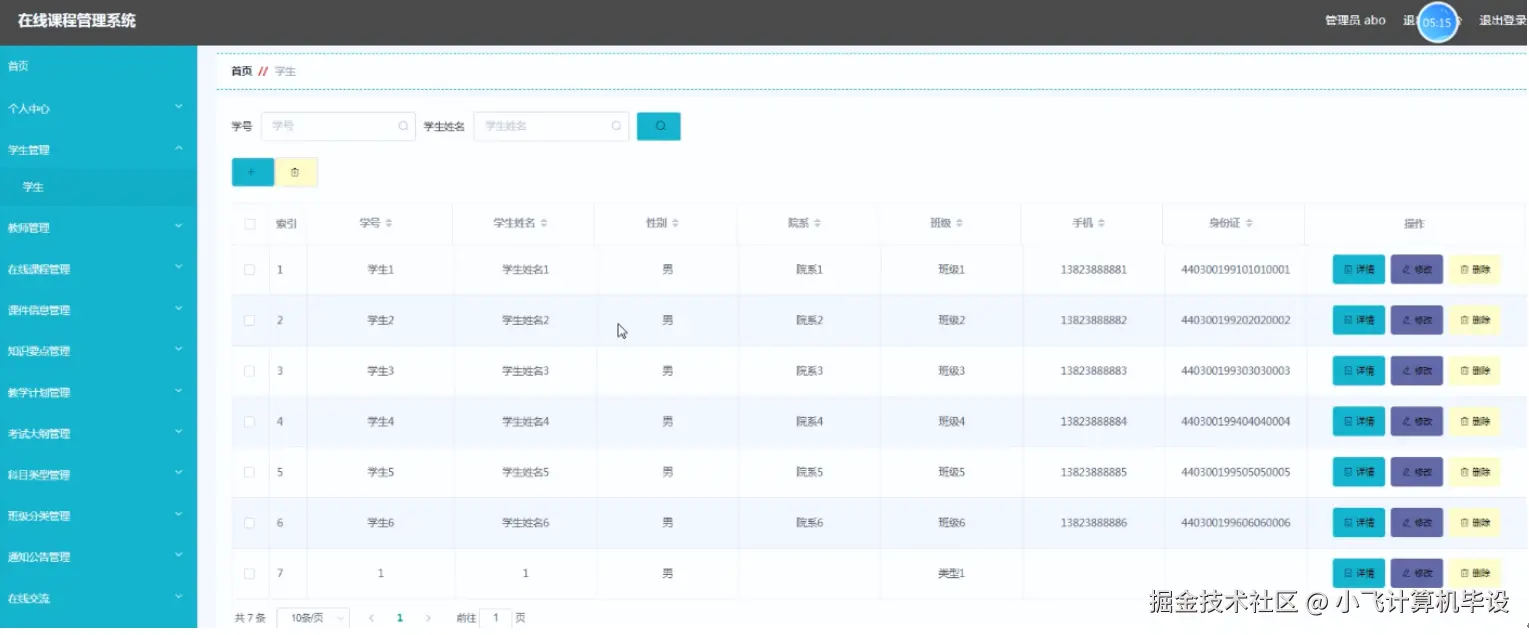1529x635 pixels.
Task: Click 退出登录 in the top bar
Action: click(x=1503, y=20)
